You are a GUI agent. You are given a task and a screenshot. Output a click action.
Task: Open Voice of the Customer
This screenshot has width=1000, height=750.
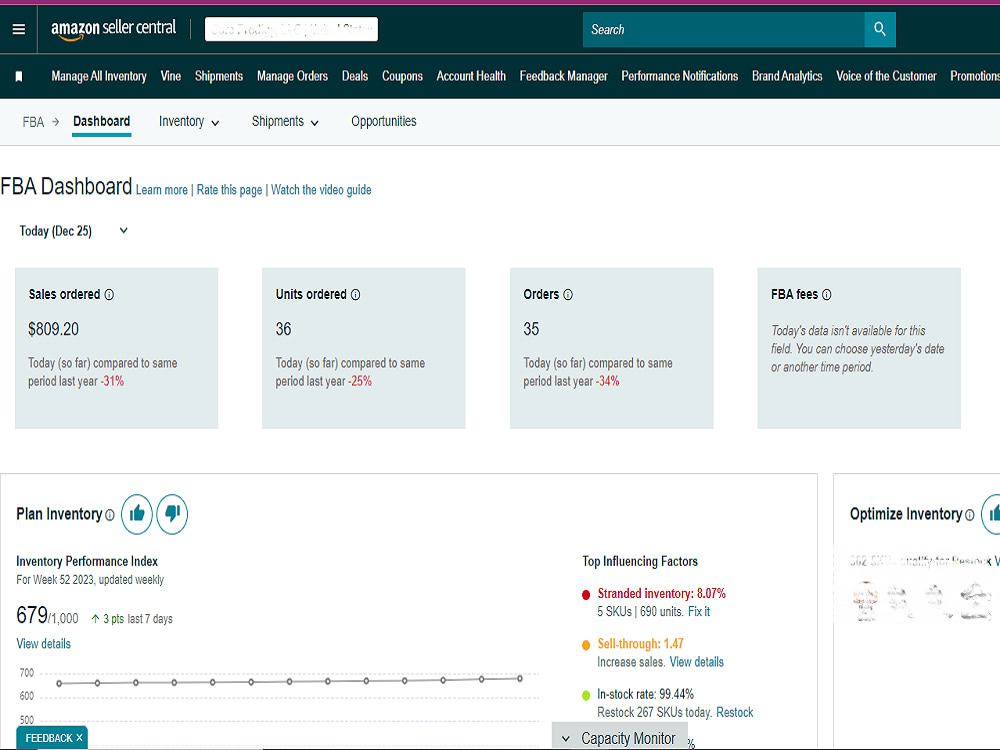886,77
